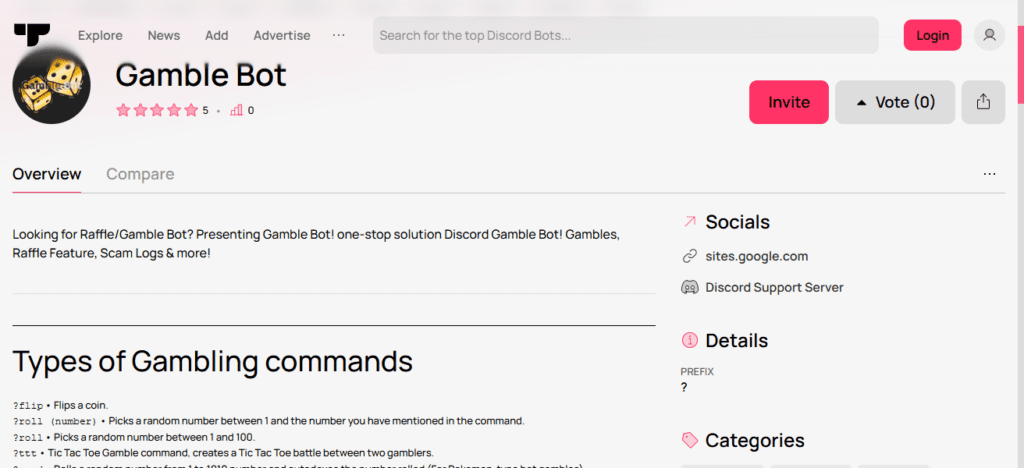
Task: Click the five-star rating row
Action: (157, 110)
